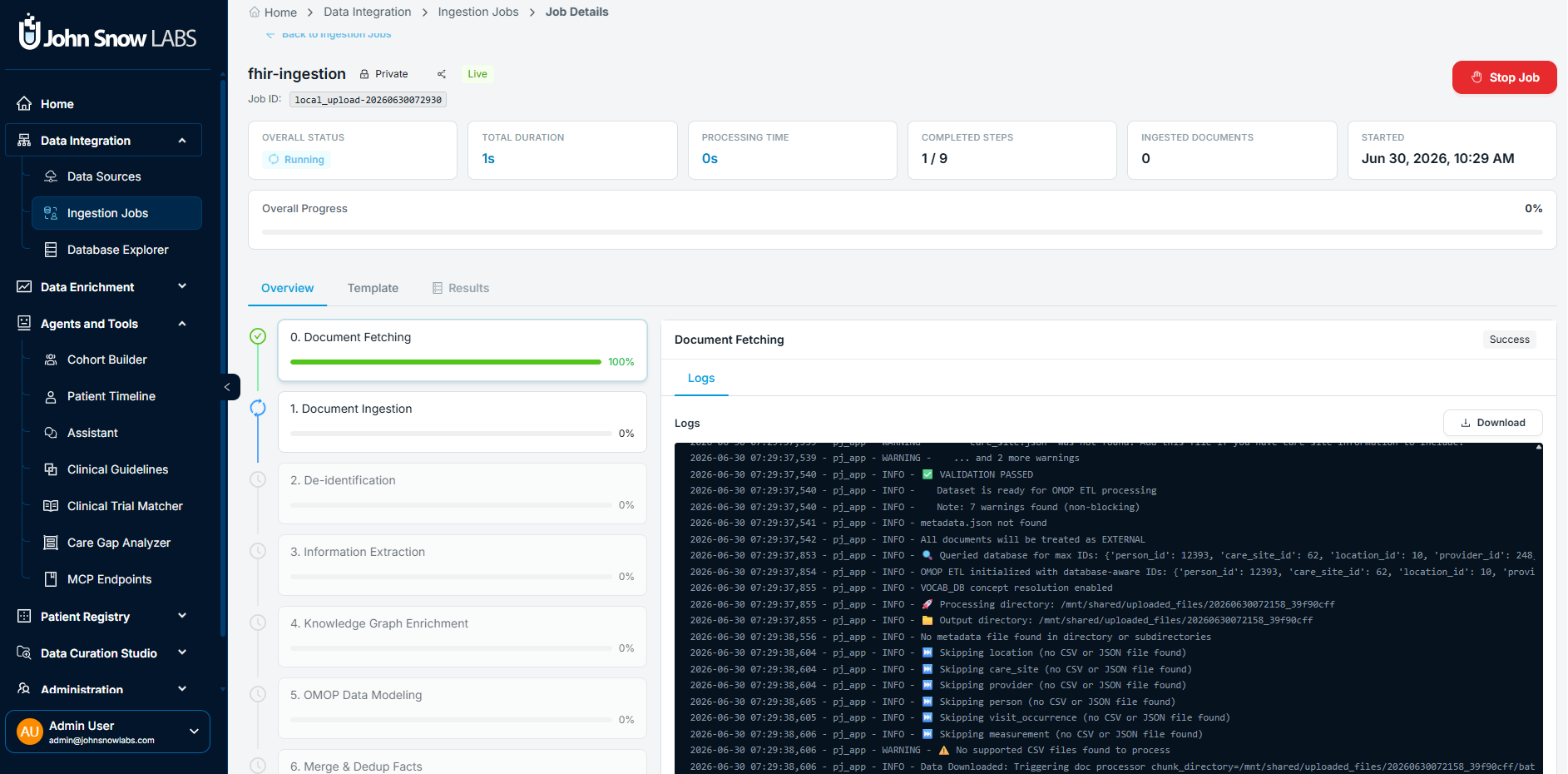Collapse the sidebar with arrow handle

(227, 387)
